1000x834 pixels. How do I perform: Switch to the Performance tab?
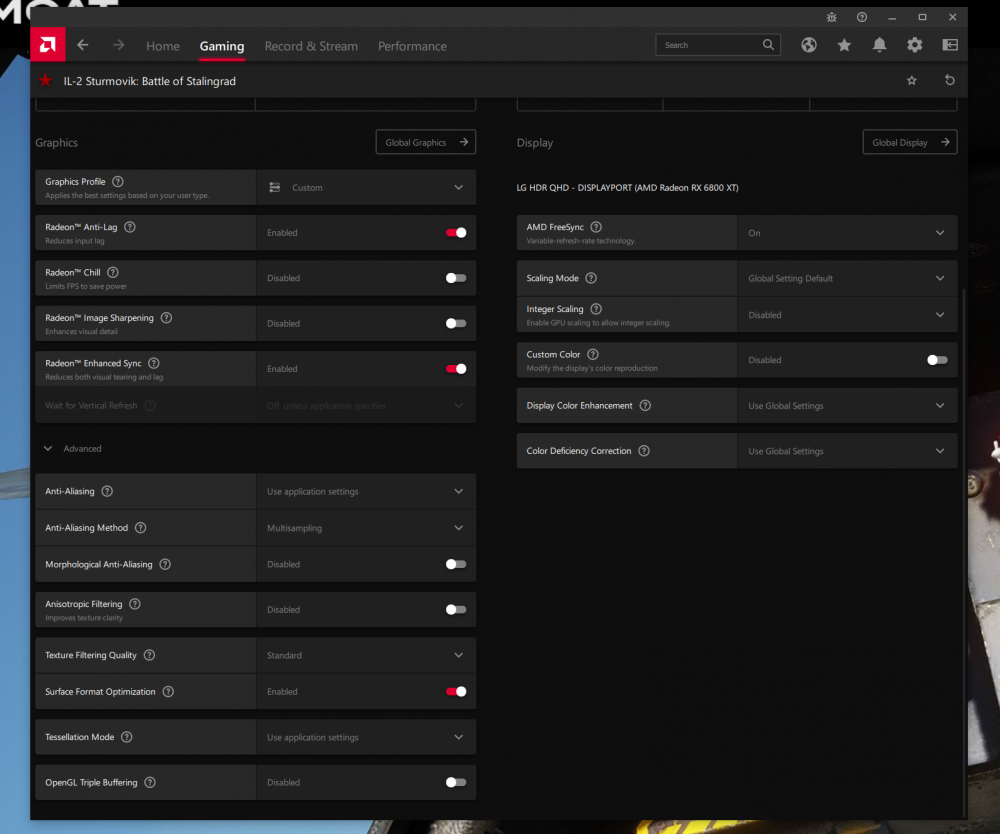pos(412,46)
